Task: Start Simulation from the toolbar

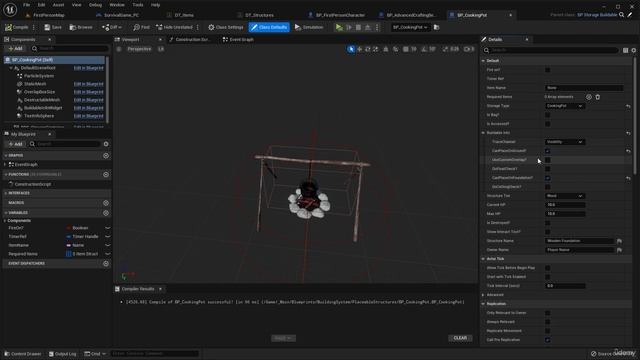Action: (309, 27)
